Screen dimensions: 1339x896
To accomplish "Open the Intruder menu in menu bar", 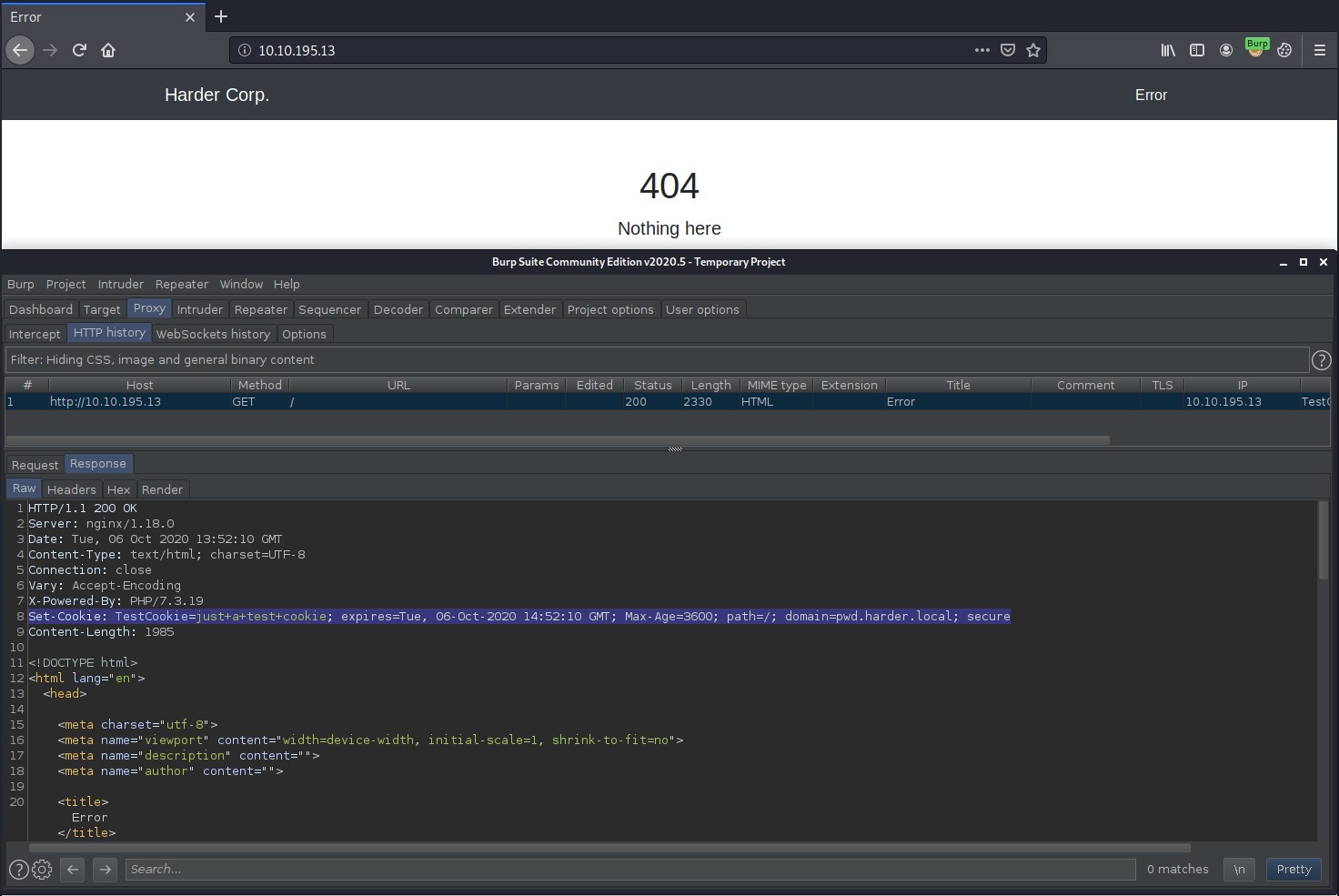I will [x=121, y=285].
